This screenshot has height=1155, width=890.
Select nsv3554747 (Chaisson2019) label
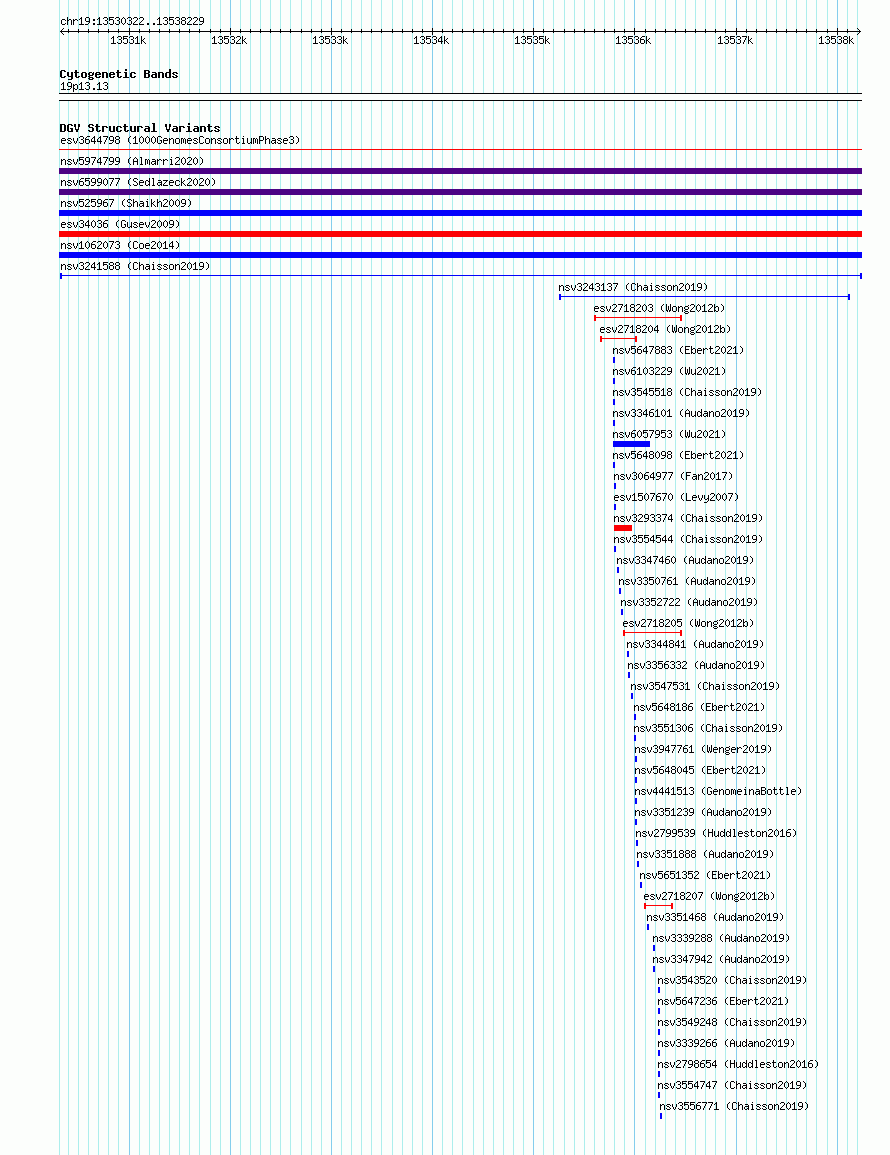732,1085
